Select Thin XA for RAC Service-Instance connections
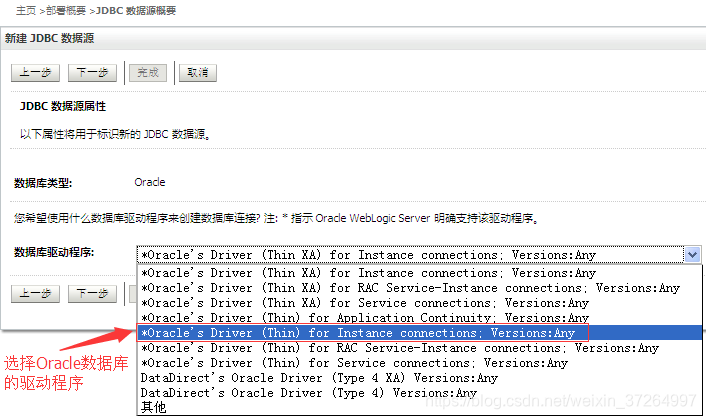This screenshot has width=706, height=419. point(419,288)
